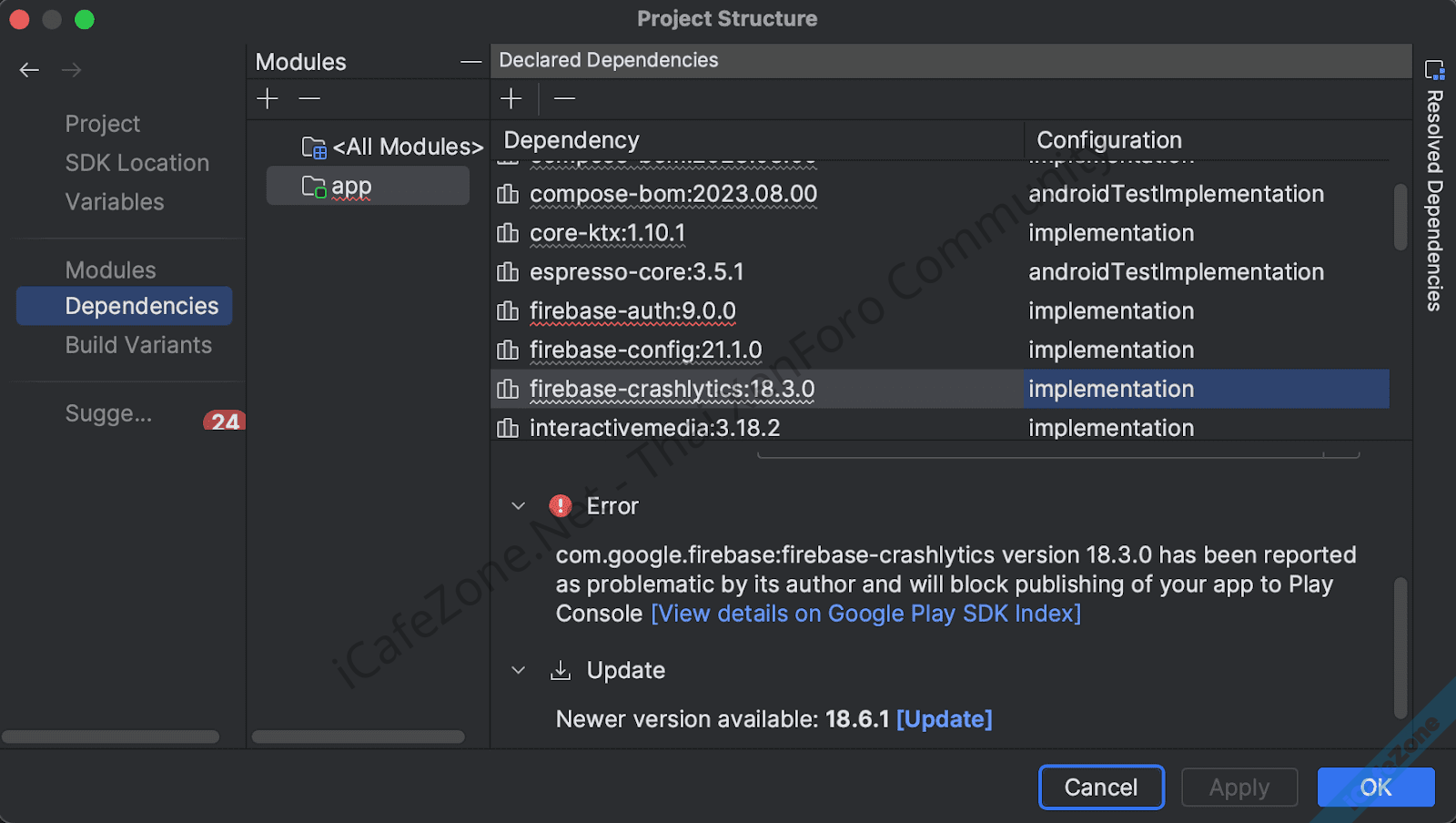Open the Build Variants section
This screenshot has width=1456, height=823.
(x=138, y=346)
